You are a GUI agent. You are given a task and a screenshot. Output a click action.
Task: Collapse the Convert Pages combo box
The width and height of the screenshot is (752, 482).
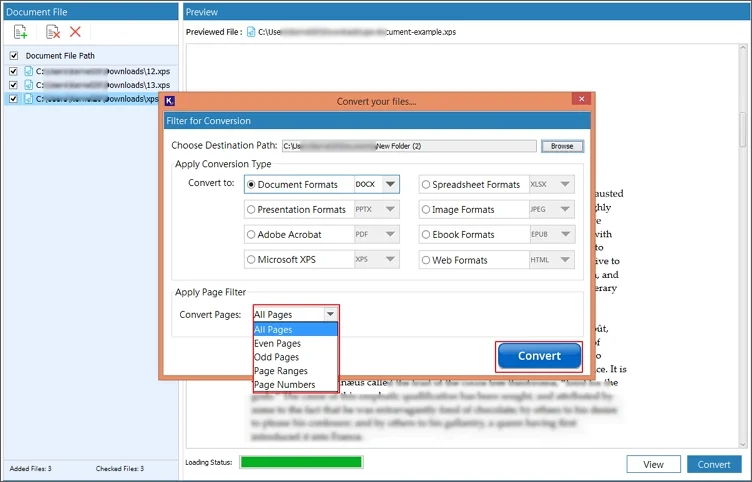point(330,314)
